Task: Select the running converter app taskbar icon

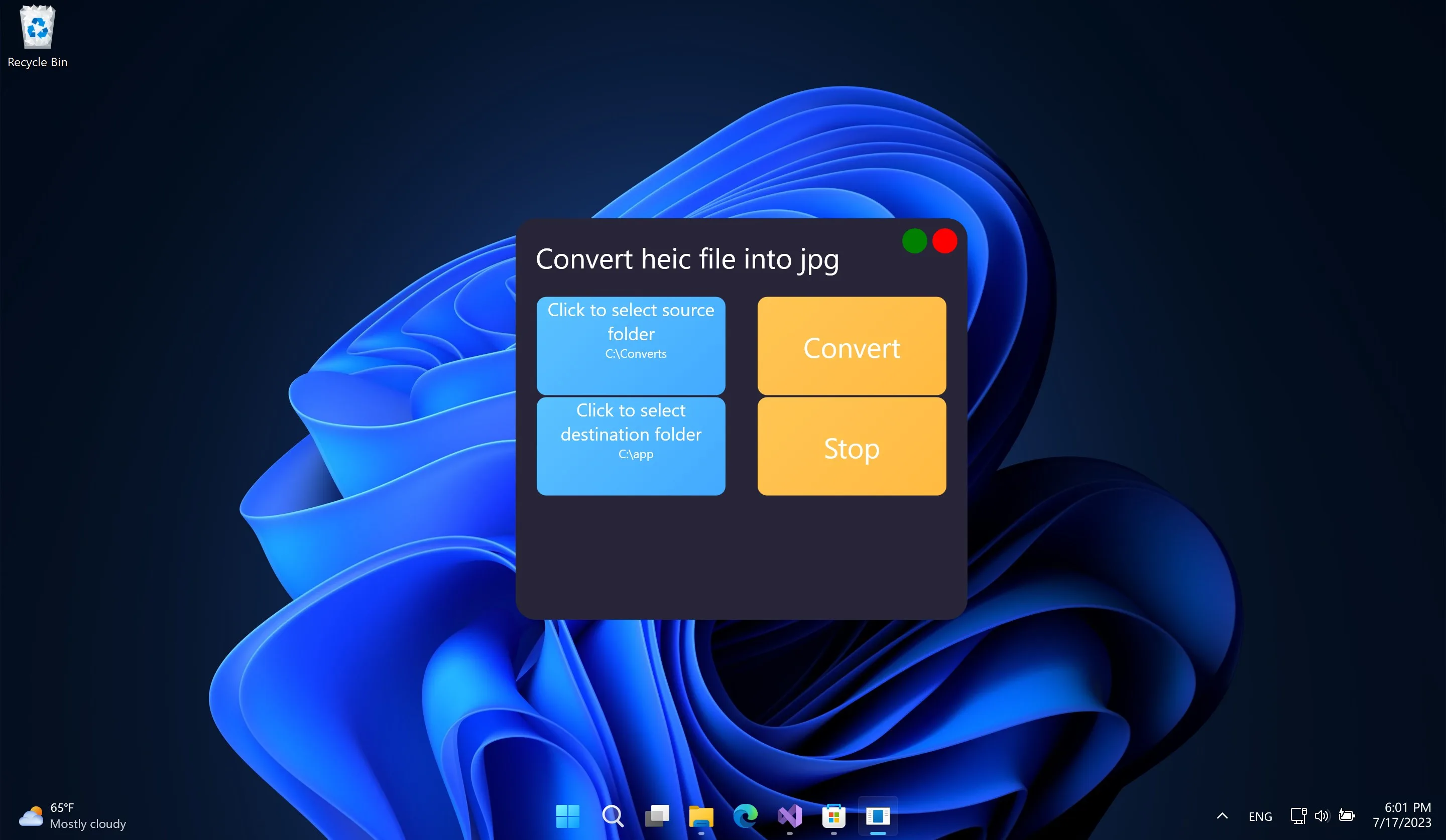Action: pyautogui.click(x=878, y=816)
